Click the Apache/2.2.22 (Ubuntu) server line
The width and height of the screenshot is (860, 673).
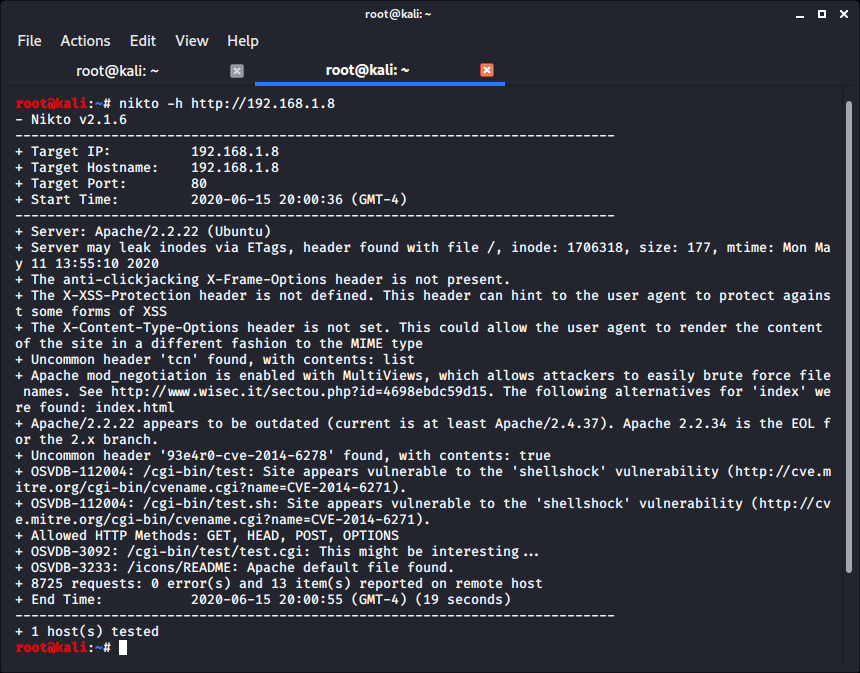(161, 232)
